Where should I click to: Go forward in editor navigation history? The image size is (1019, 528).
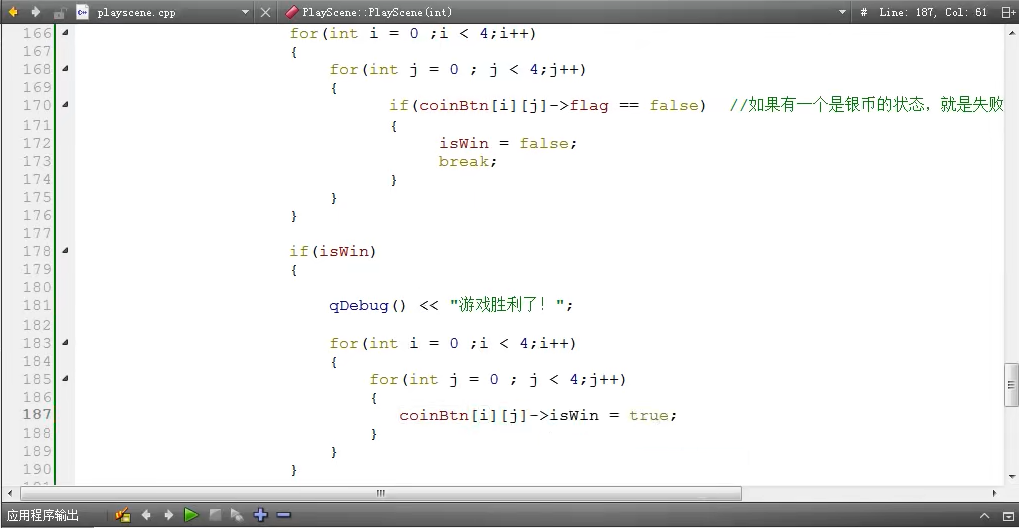[x=35, y=12]
